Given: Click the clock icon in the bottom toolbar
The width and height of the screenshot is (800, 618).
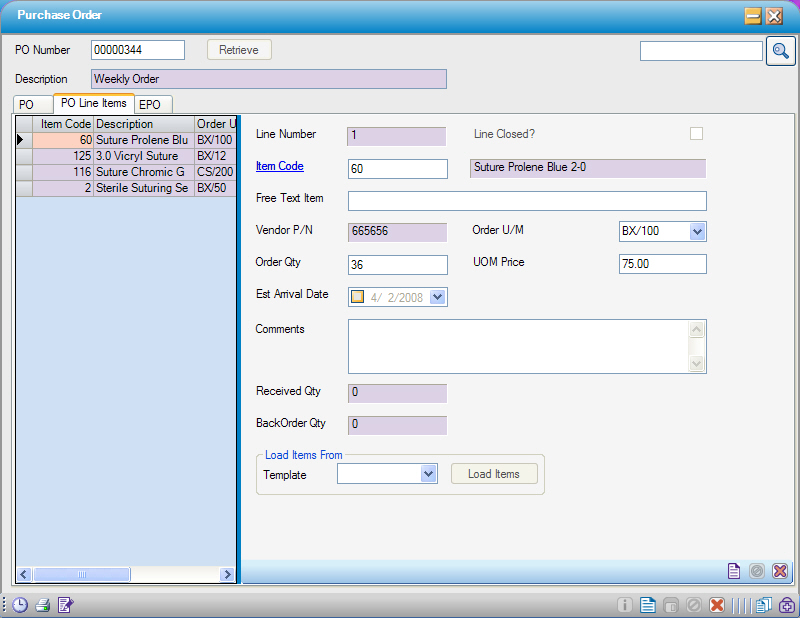Looking at the screenshot, I should point(19,605).
